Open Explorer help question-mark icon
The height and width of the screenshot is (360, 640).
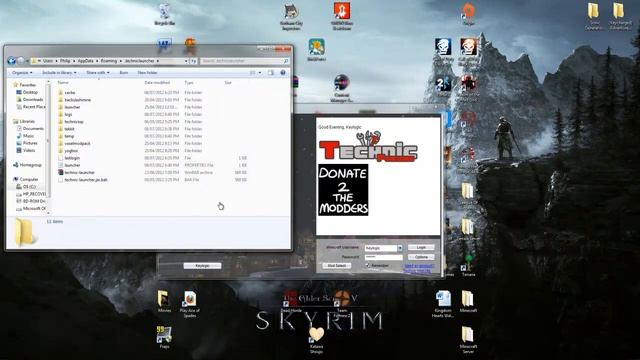click(283, 73)
